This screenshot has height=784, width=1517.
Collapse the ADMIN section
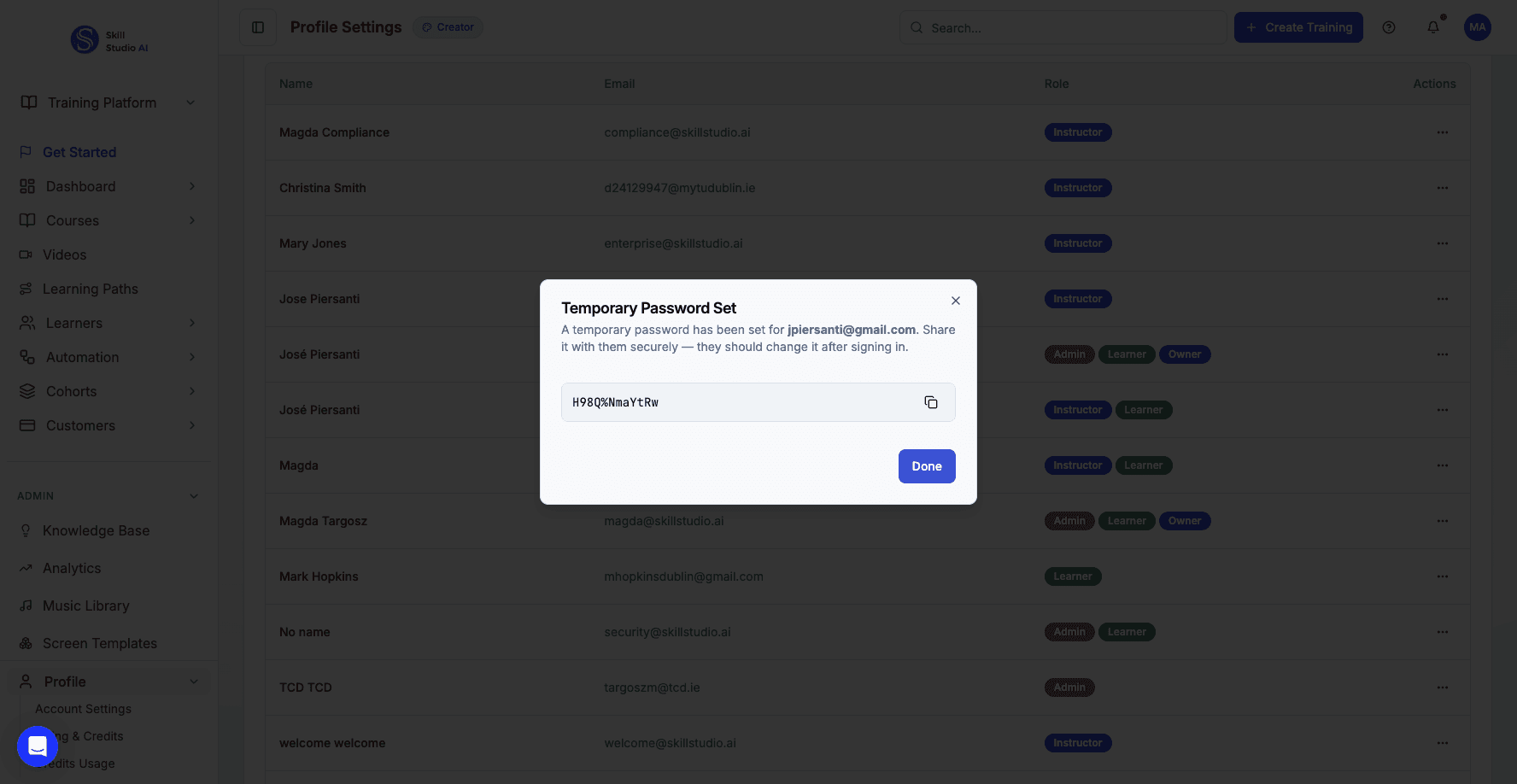tap(193, 495)
